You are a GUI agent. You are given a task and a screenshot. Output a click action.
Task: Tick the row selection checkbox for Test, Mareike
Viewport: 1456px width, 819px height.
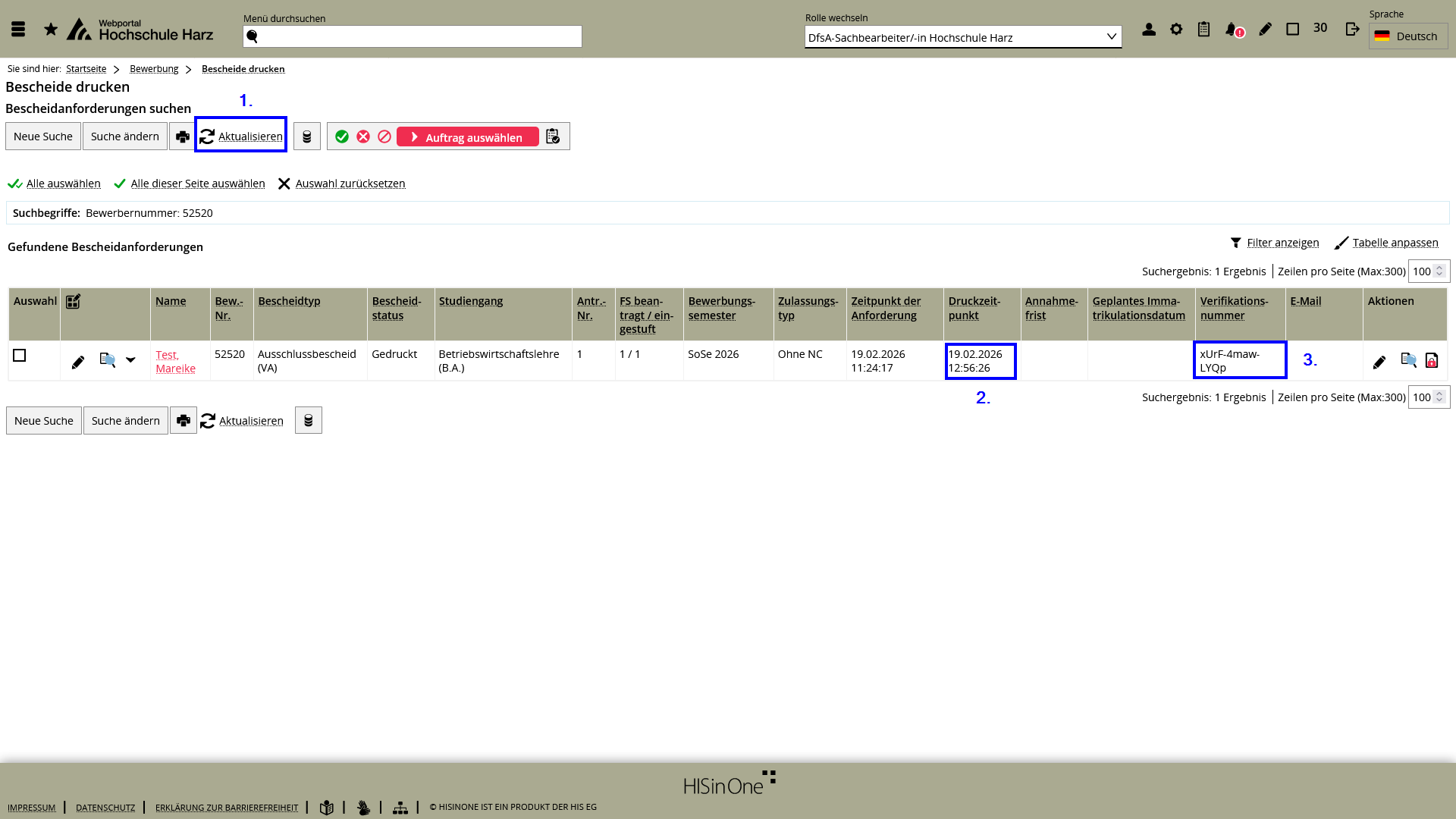click(x=20, y=356)
